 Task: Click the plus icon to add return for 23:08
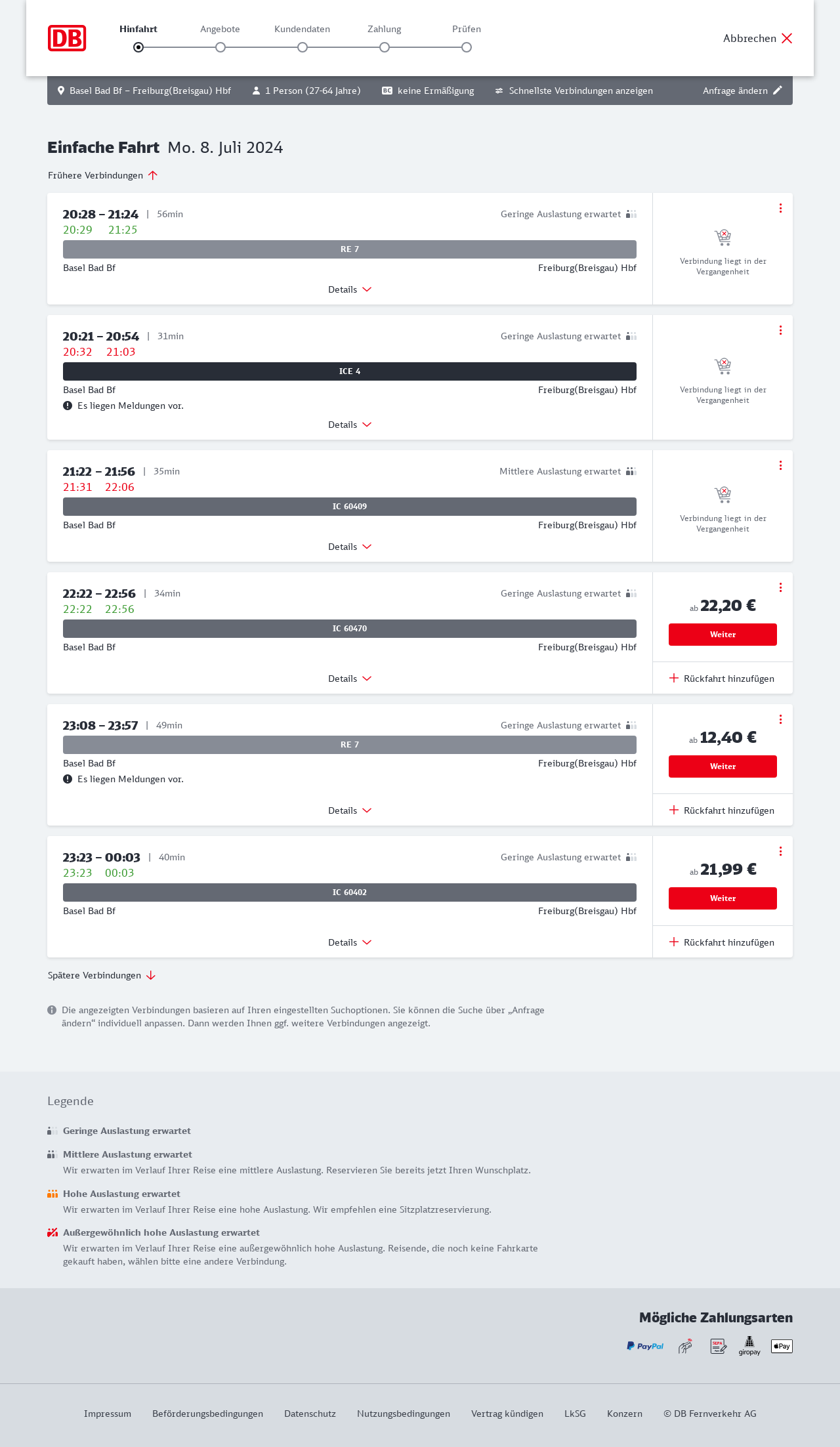[674, 810]
